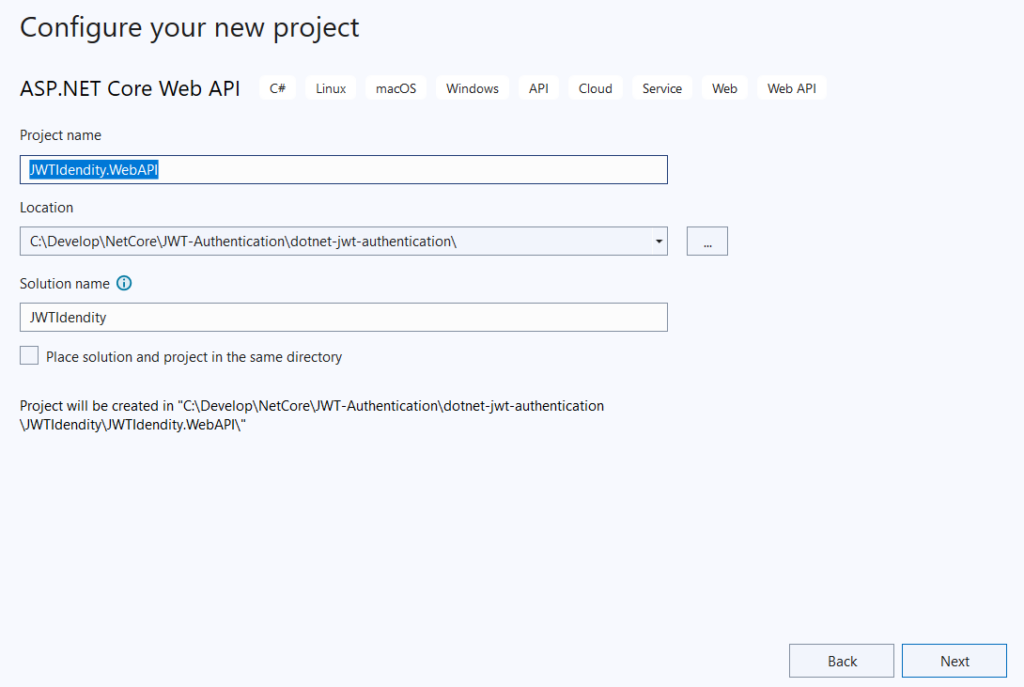The width and height of the screenshot is (1024, 687).
Task: Click the macOS tag
Action: tap(396, 88)
